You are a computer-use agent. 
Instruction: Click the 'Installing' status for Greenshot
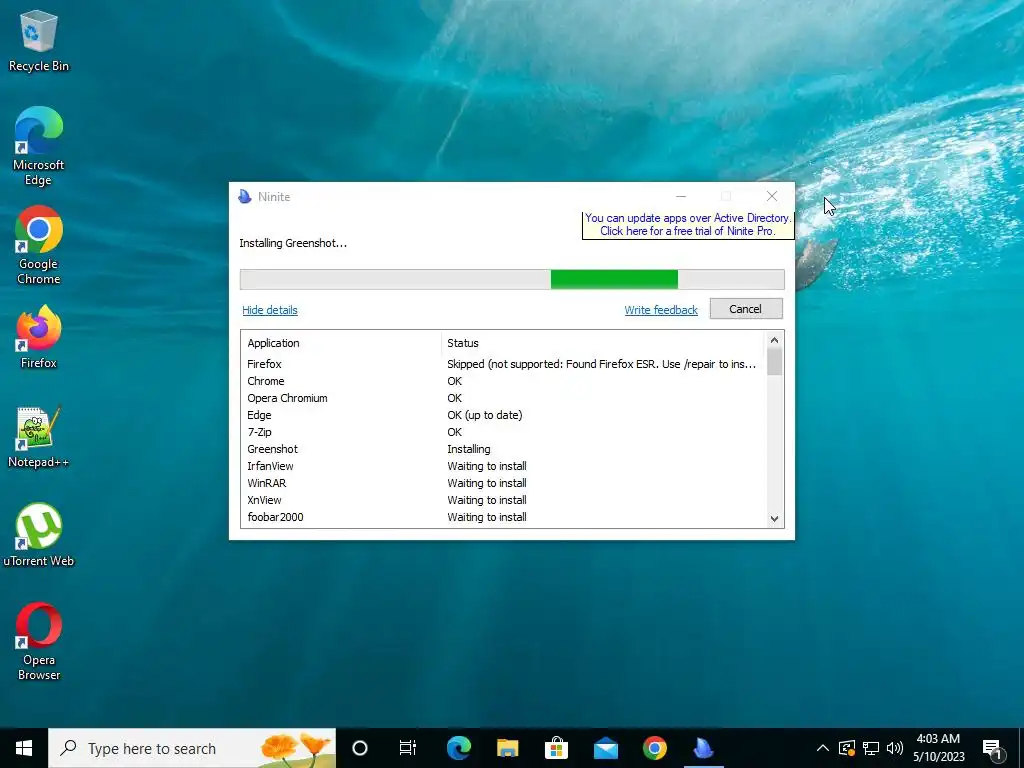[469, 449]
